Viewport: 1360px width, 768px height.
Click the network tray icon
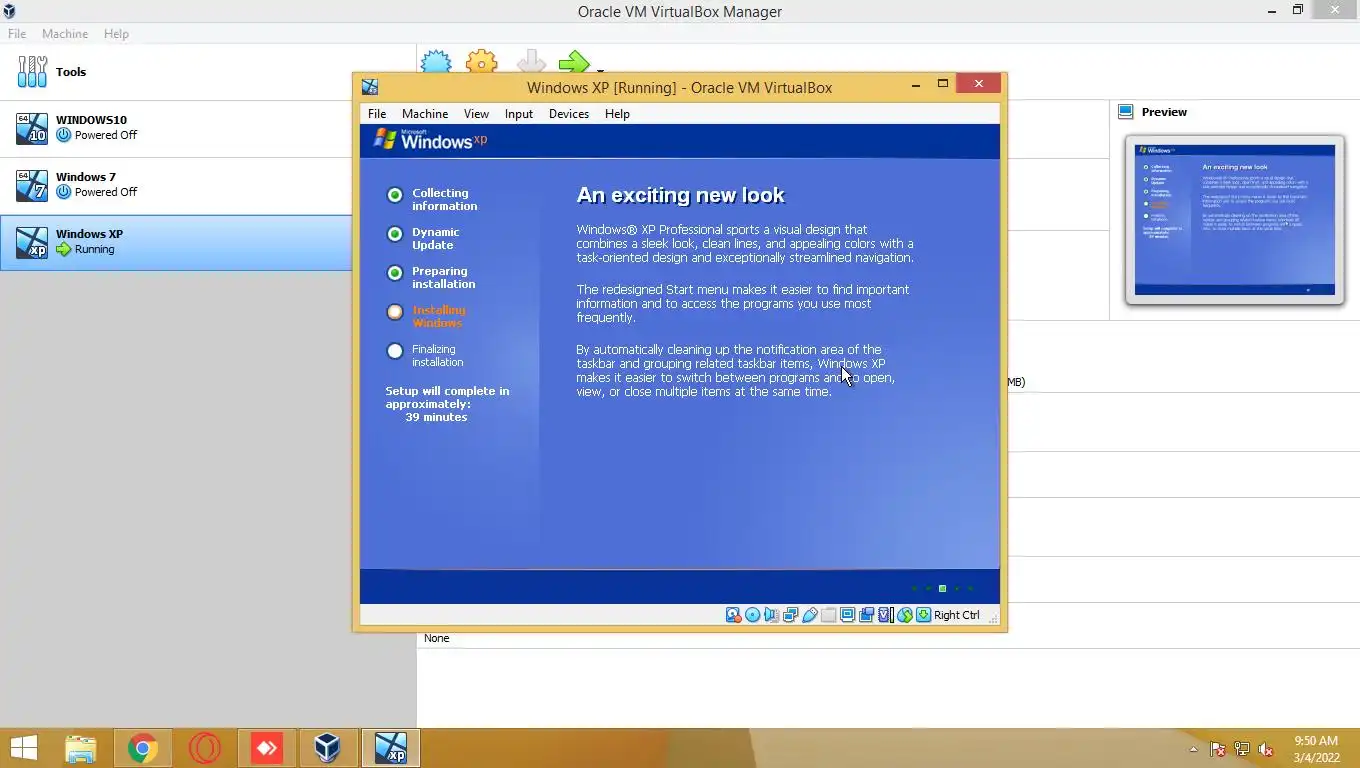point(1242,749)
